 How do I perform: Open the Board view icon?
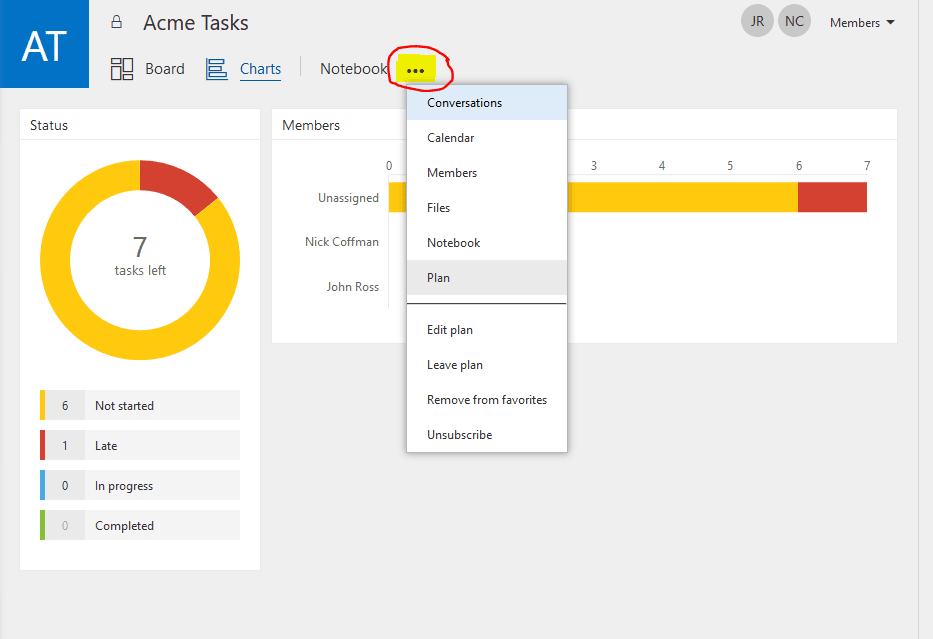[x=122, y=68]
